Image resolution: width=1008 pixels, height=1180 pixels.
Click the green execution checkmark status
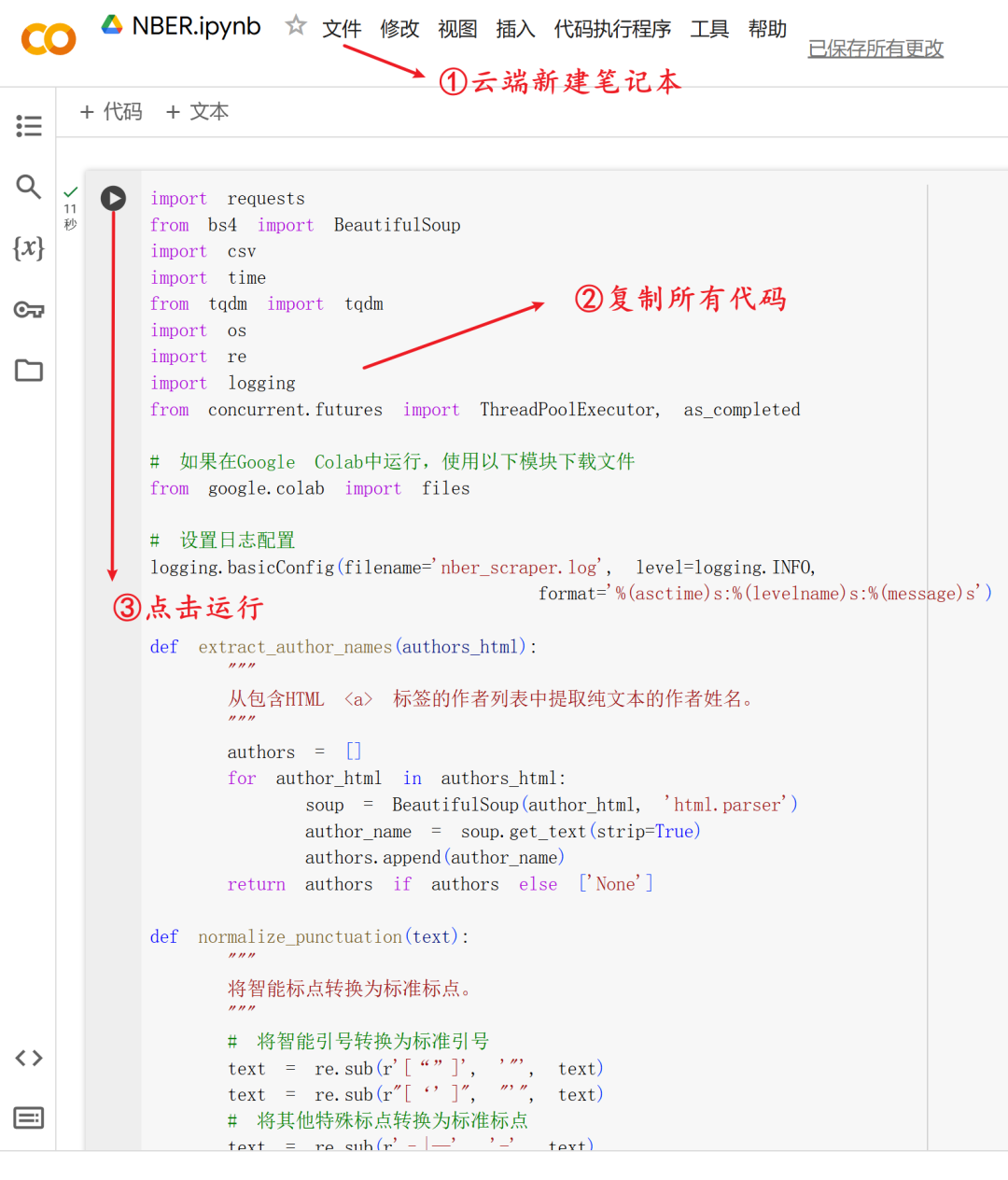70,191
